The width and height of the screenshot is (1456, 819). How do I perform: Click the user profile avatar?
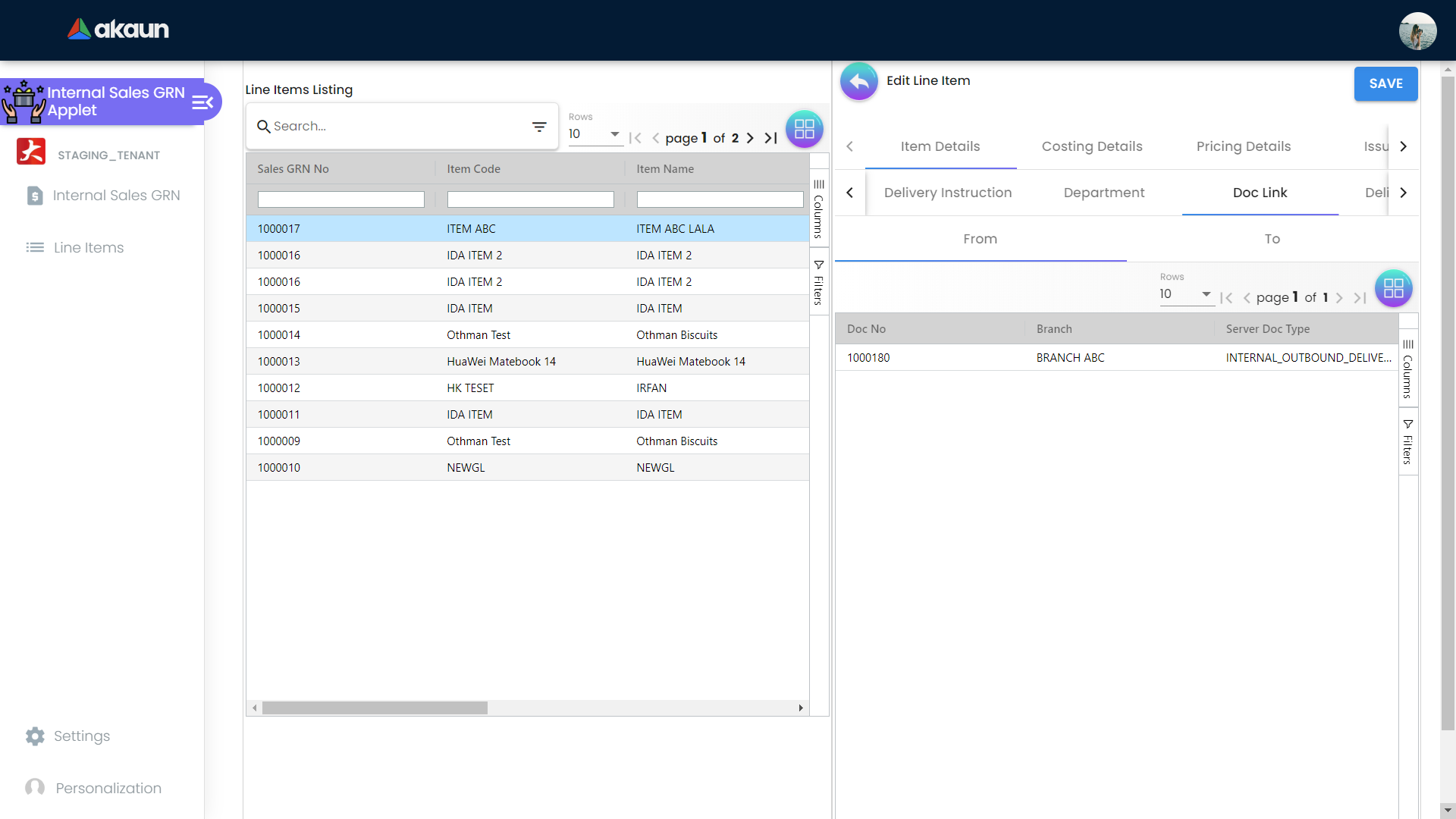(1417, 31)
